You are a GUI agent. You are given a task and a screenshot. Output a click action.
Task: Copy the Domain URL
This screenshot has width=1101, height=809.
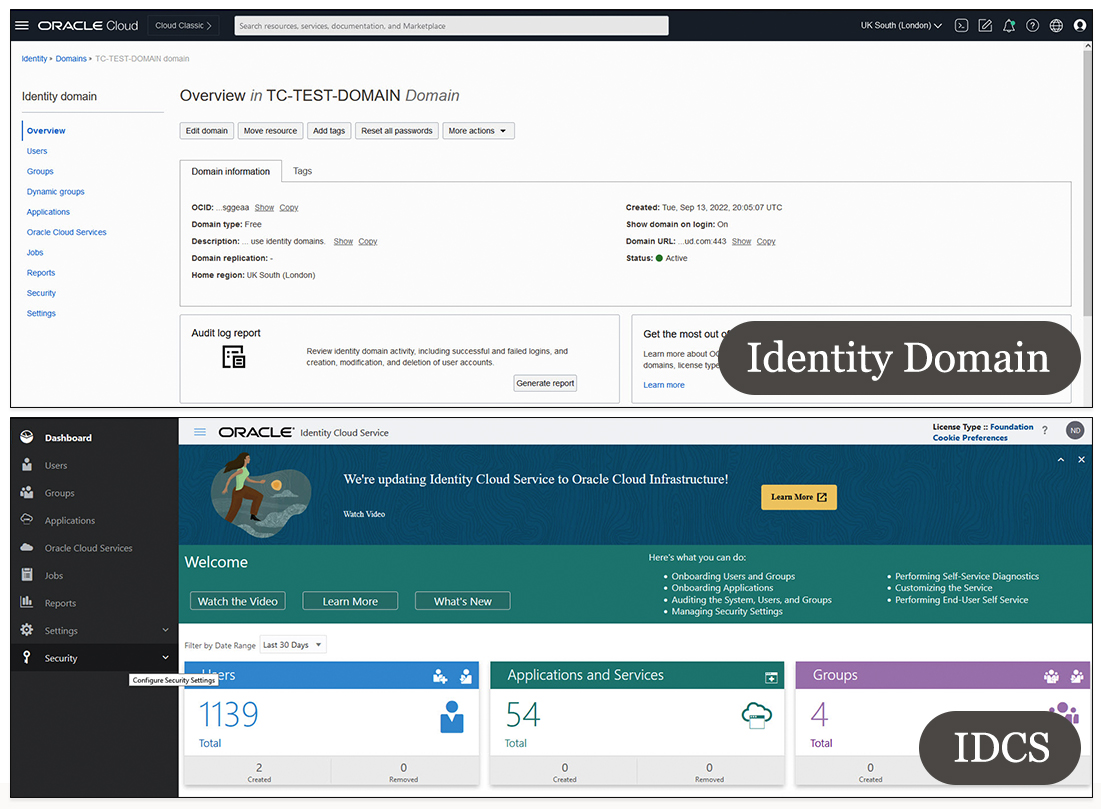tap(766, 241)
